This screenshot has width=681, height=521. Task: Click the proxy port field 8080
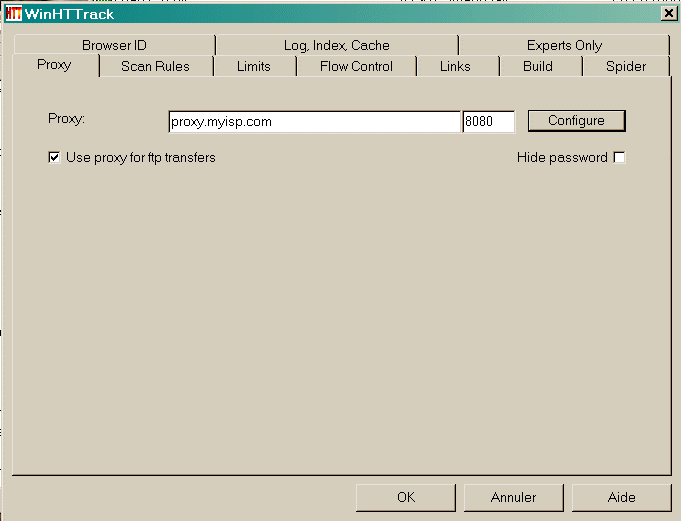[x=489, y=122]
